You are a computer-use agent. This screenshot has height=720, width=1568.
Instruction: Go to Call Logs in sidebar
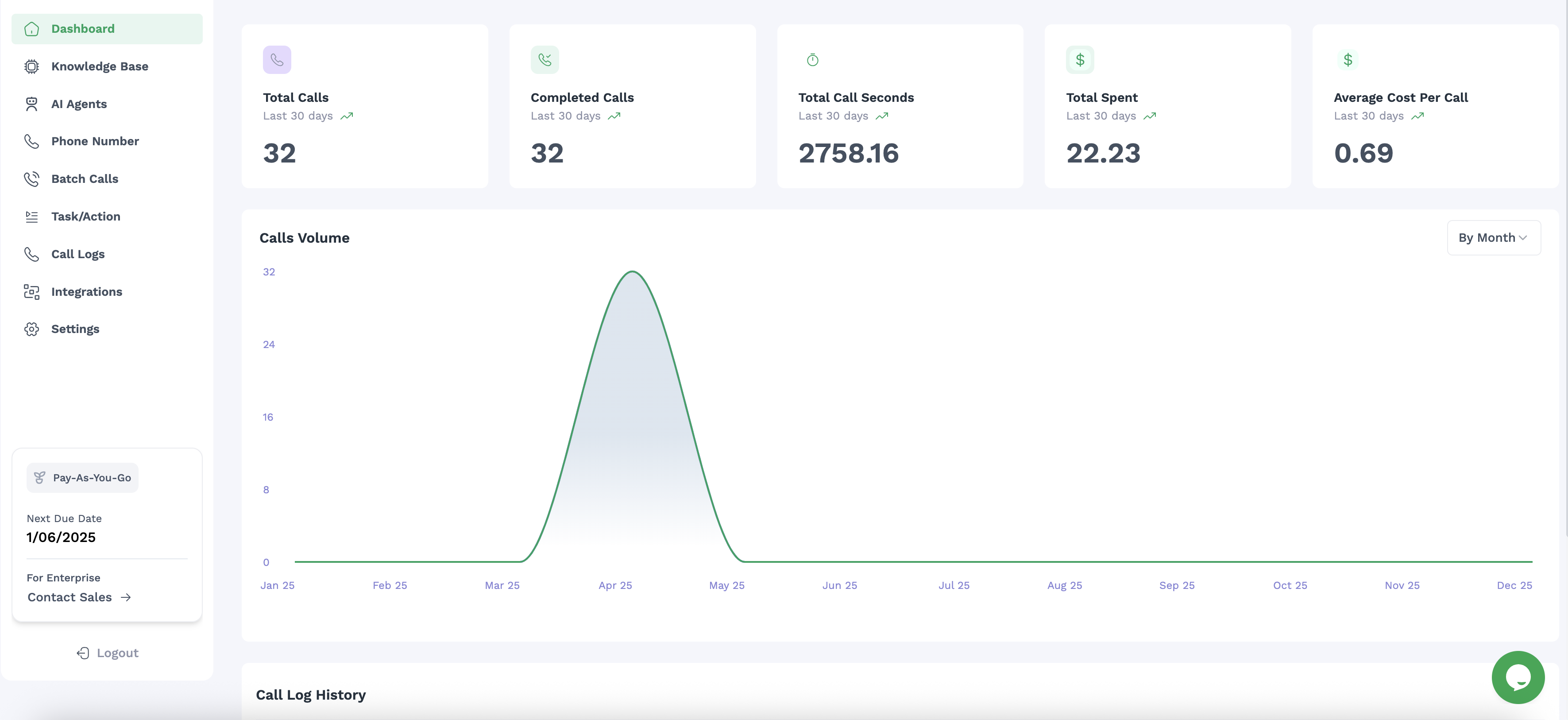[78, 255]
